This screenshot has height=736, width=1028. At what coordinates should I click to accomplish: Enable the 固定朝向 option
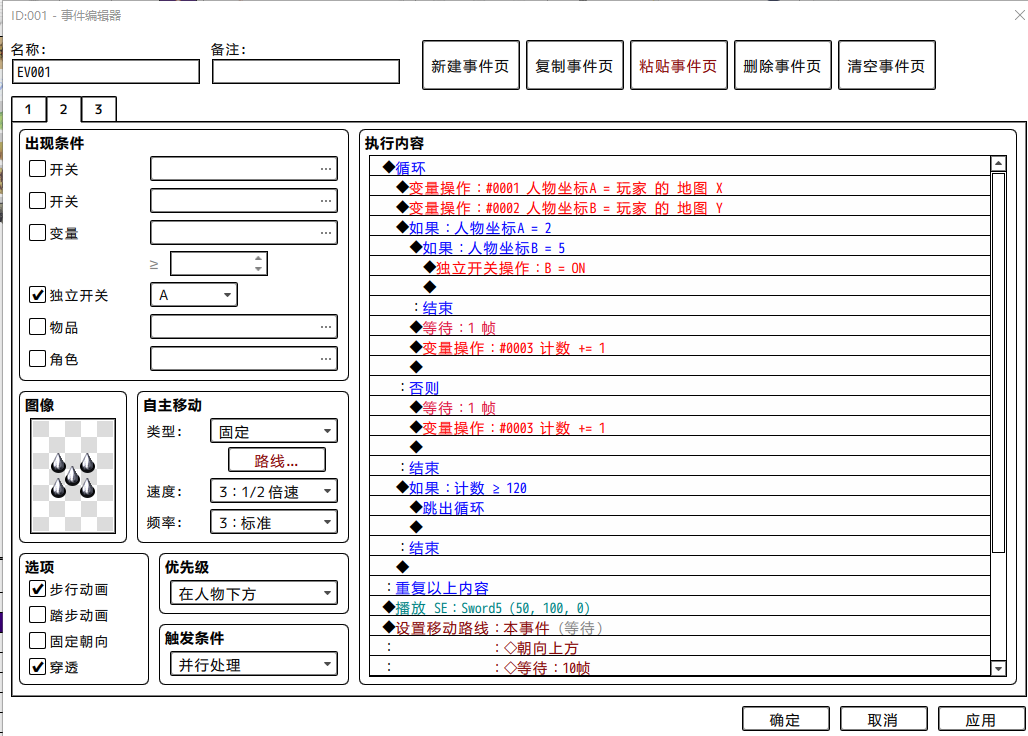click(x=37, y=641)
